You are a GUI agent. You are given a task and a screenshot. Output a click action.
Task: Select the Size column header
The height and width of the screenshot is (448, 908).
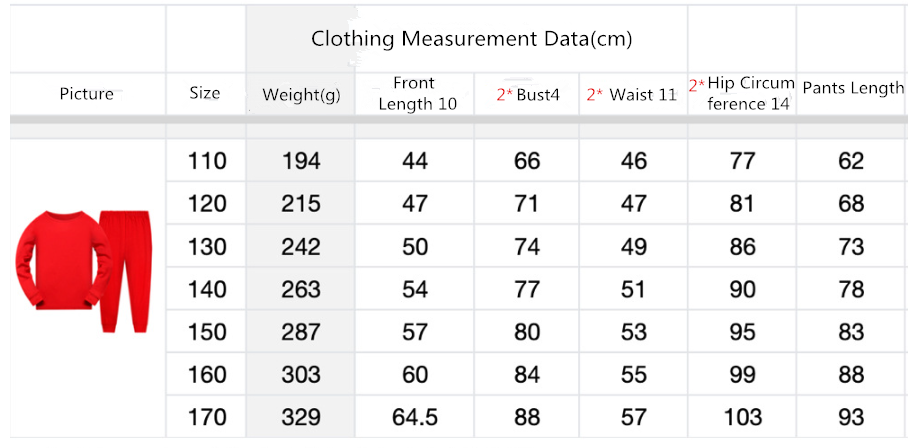(205, 93)
